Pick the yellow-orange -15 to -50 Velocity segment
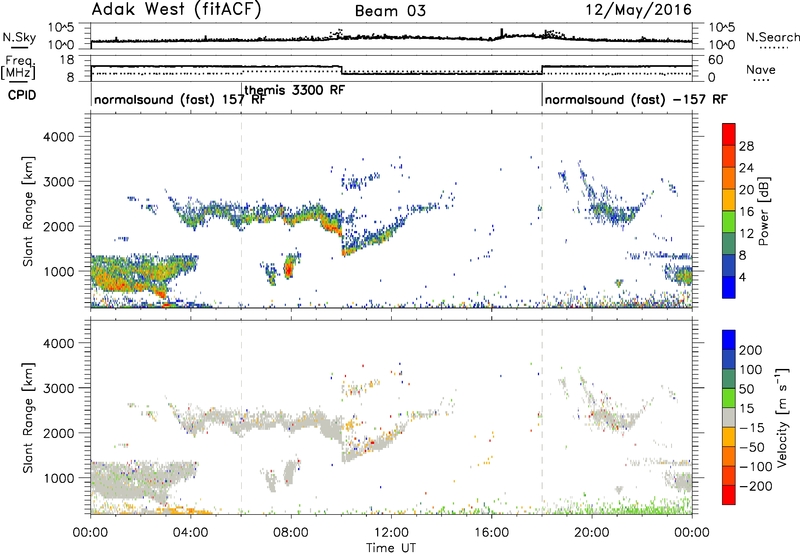Viewport: 800px width, 554px height. [729, 437]
